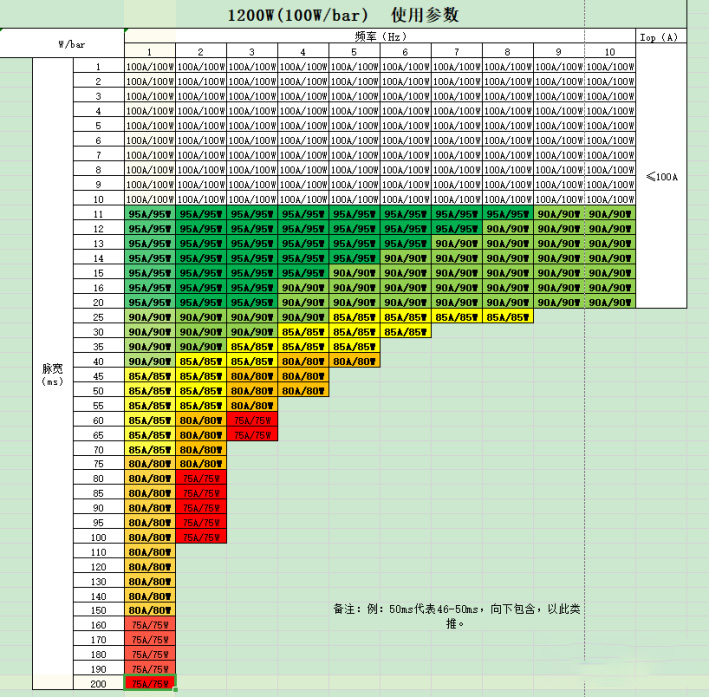
Task: Click frequency column header "10"
Action: click(x=610, y=51)
